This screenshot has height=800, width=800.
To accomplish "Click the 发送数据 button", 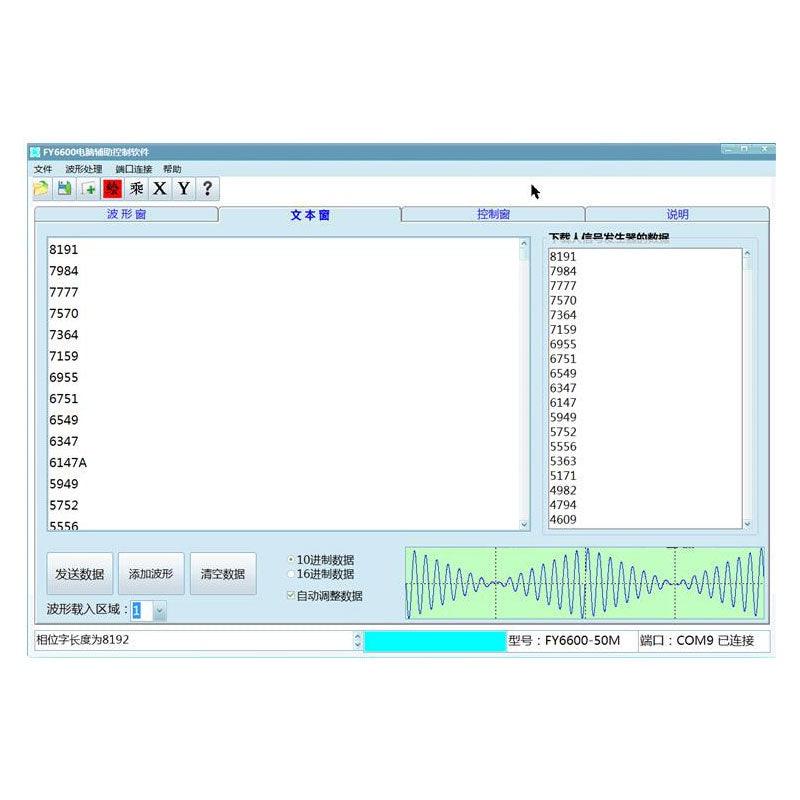I will (x=79, y=574).
